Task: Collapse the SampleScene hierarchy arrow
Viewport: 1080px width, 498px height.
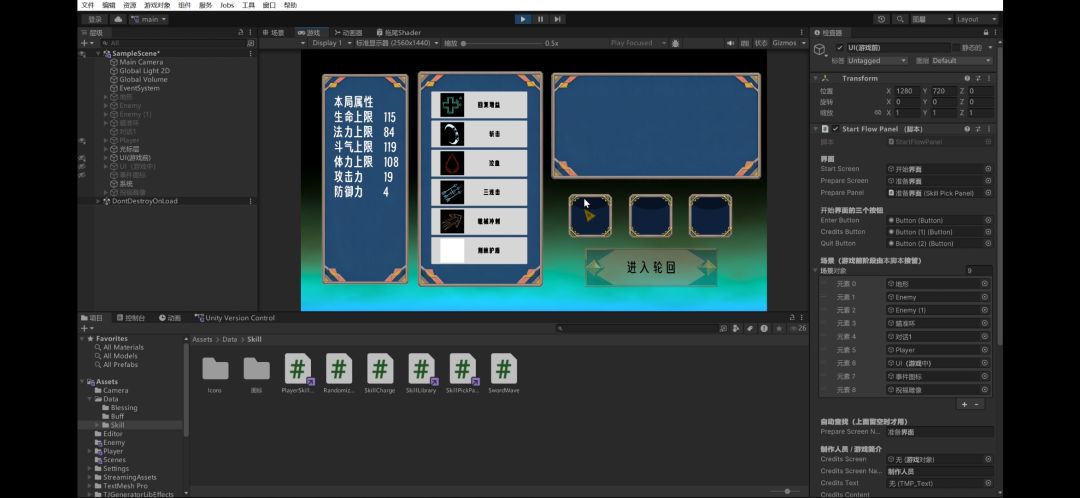Action: pyautogui.click(x=98, y=53)
